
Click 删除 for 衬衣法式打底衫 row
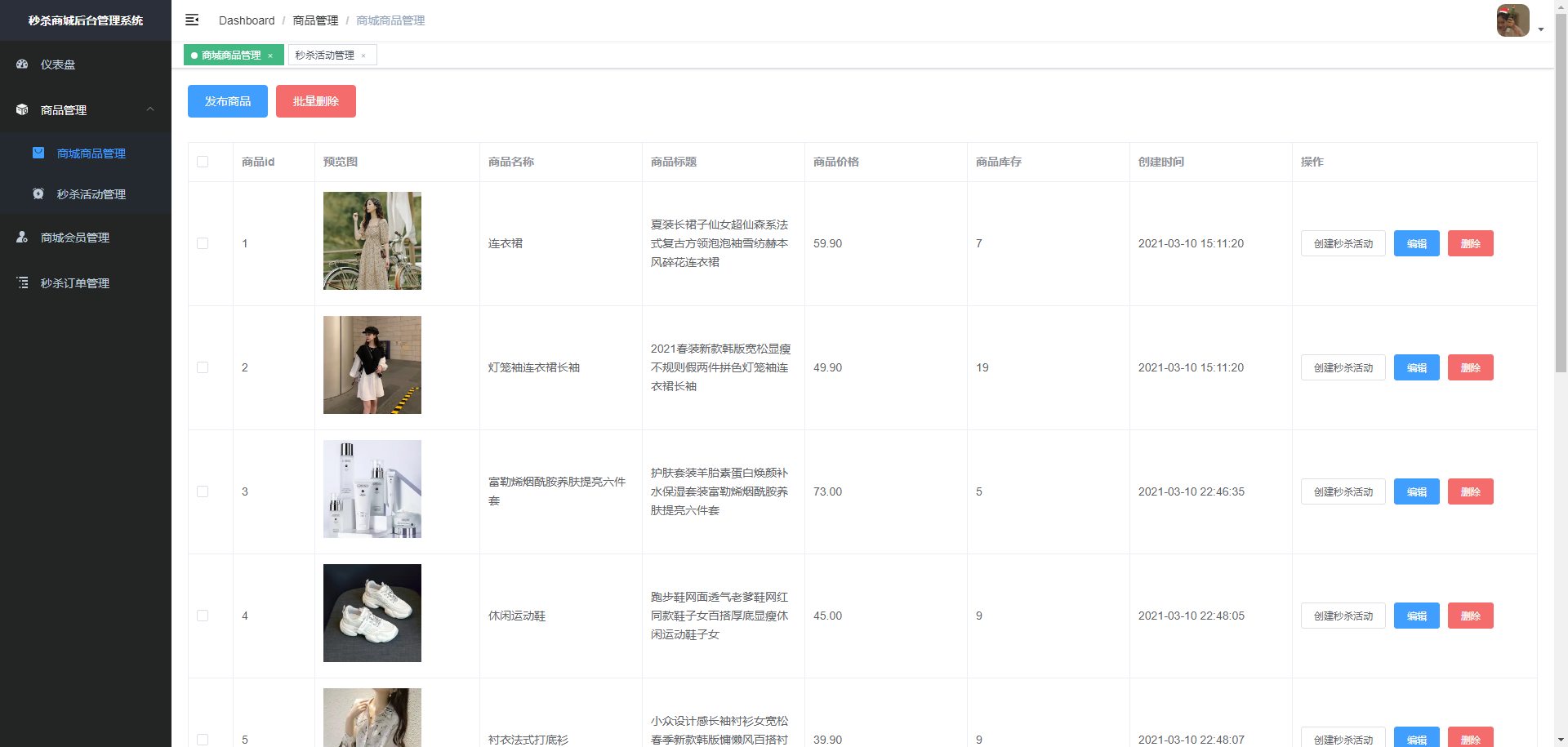1471,737
